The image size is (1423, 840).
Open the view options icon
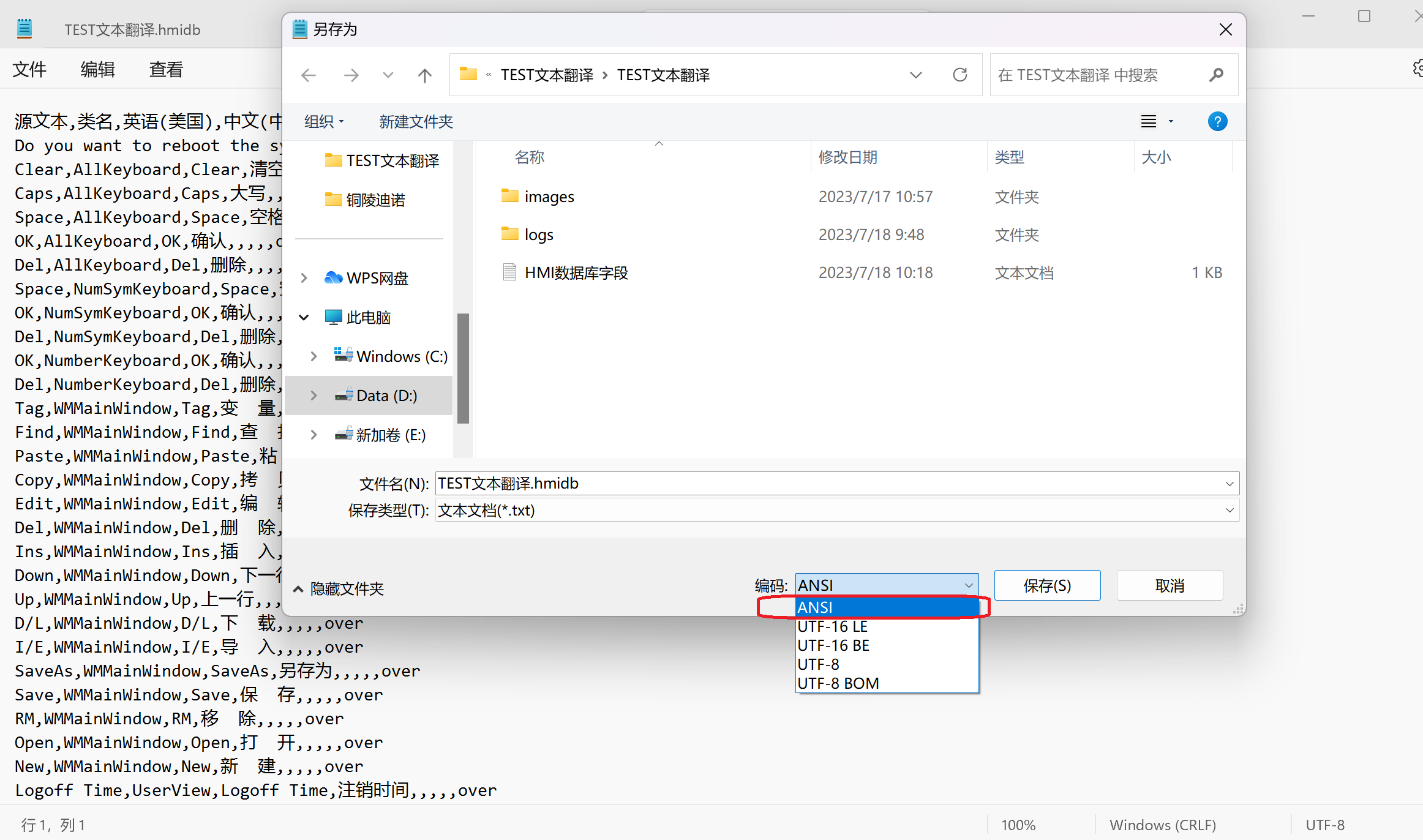pos(1149,121)
